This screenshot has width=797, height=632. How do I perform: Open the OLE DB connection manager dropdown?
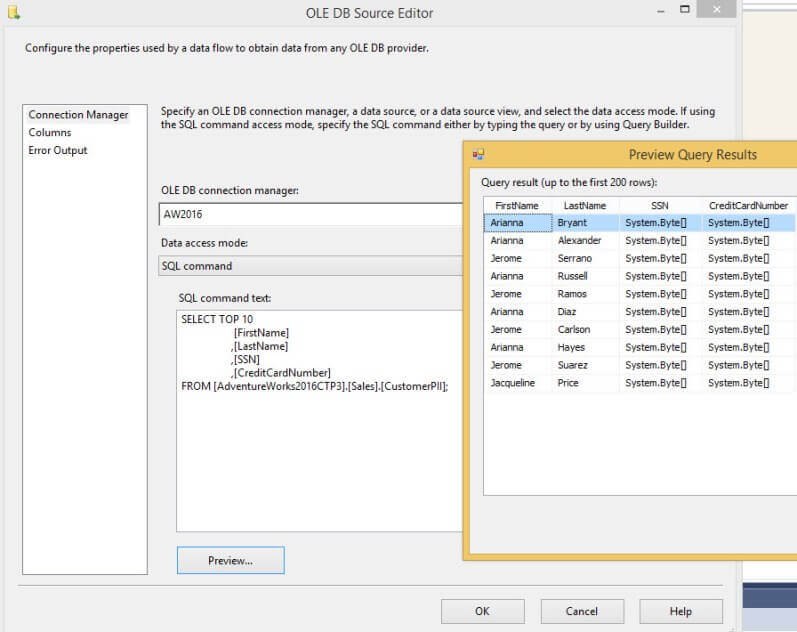point(310,214)
